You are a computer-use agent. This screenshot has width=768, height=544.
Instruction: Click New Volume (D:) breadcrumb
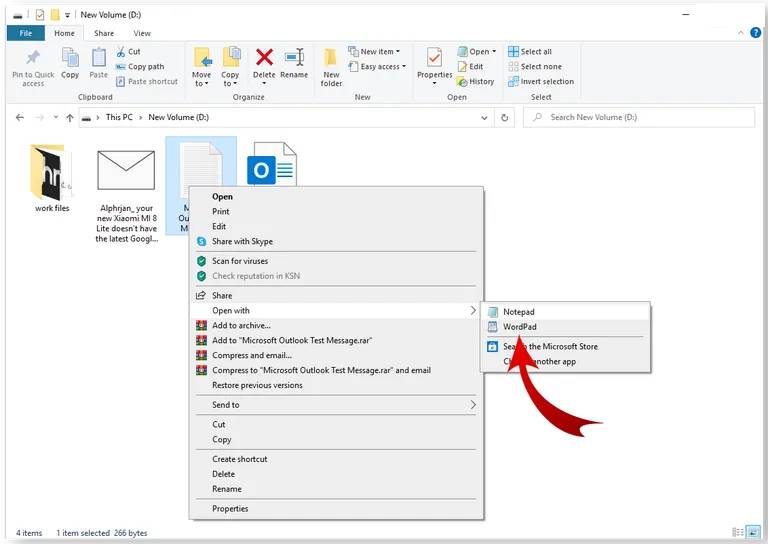[178, 118]
